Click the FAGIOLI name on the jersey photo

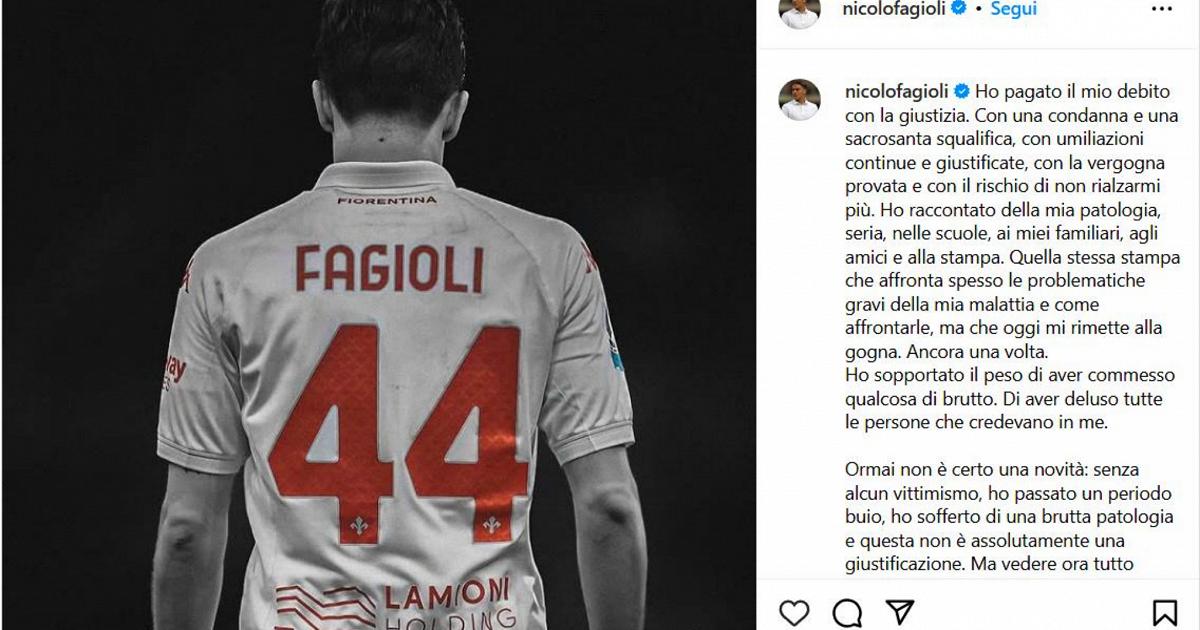pos(389,268)
